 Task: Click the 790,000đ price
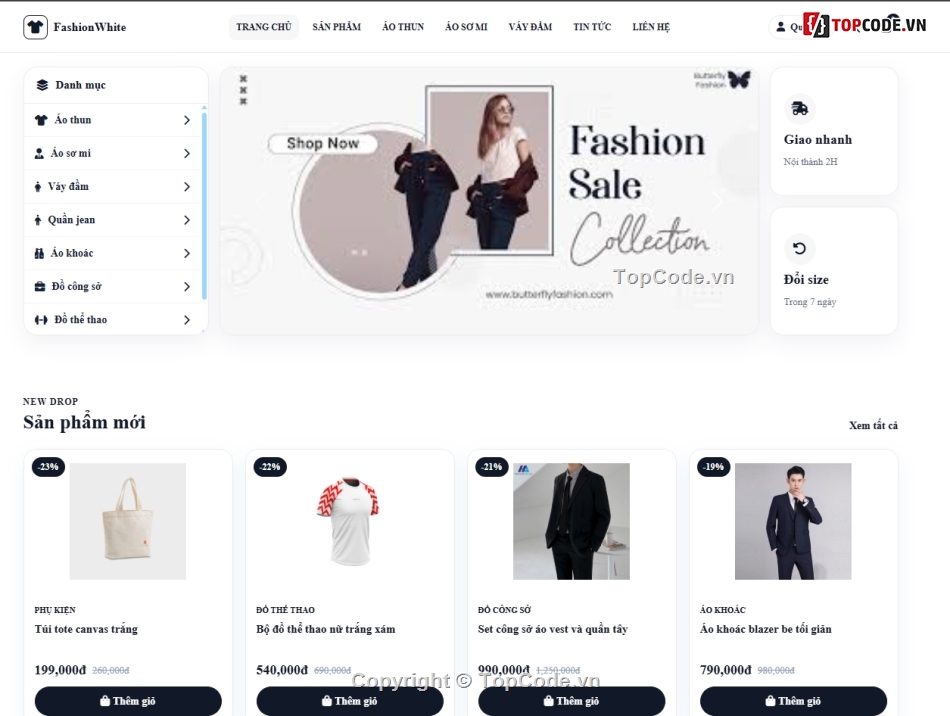tap(726, 670)
